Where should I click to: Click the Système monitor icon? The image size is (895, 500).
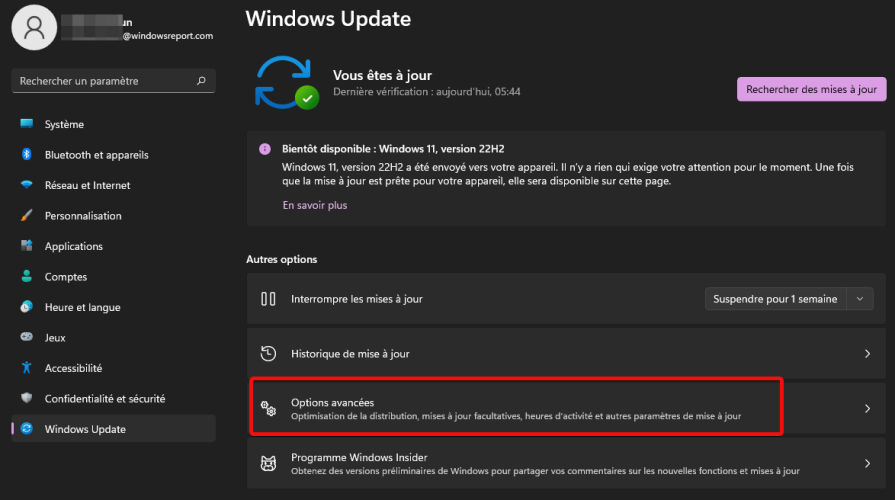coord(26,124)
